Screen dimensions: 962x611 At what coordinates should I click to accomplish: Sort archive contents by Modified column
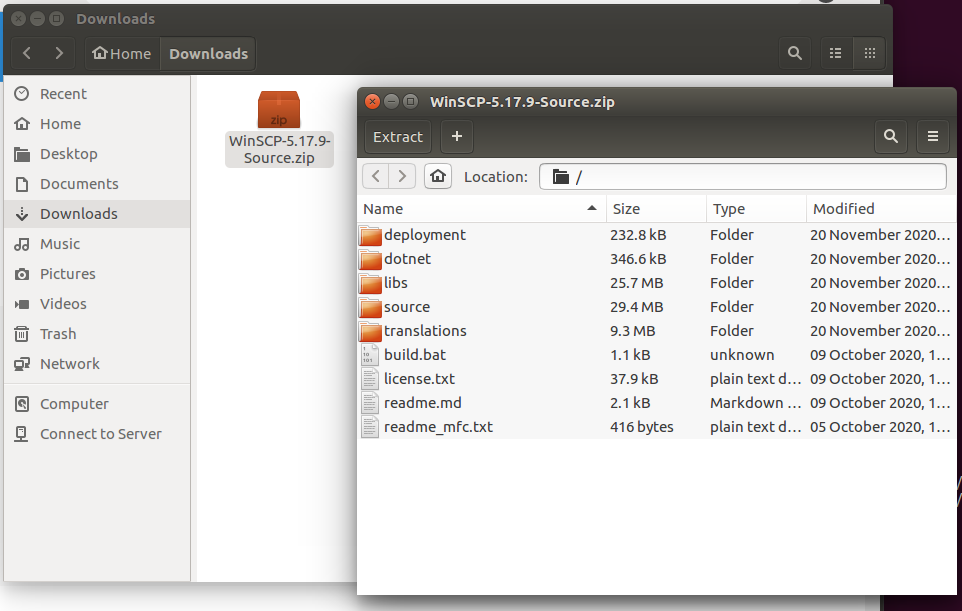click(881, 209)
